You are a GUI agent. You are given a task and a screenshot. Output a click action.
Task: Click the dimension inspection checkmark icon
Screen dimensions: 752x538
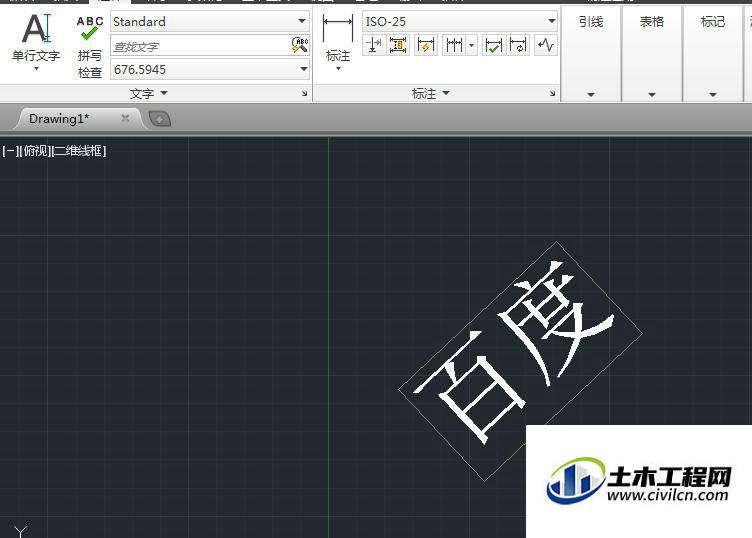(494, 46)
